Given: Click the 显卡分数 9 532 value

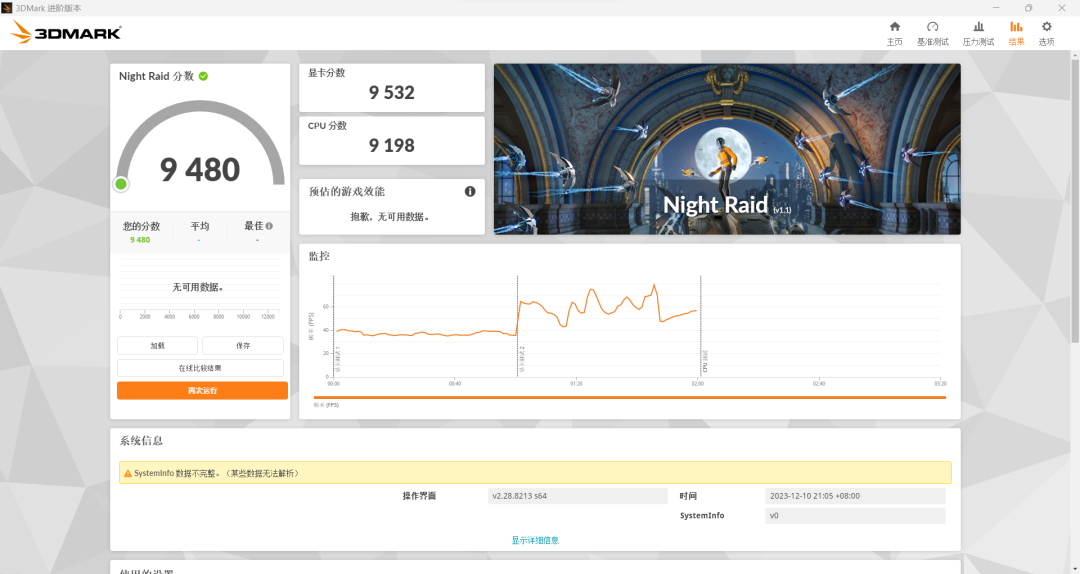Looking at the screenshot, I should tap(391, 92).
